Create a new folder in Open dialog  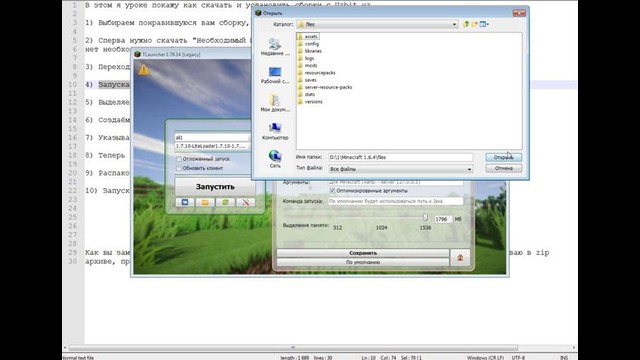474,24
